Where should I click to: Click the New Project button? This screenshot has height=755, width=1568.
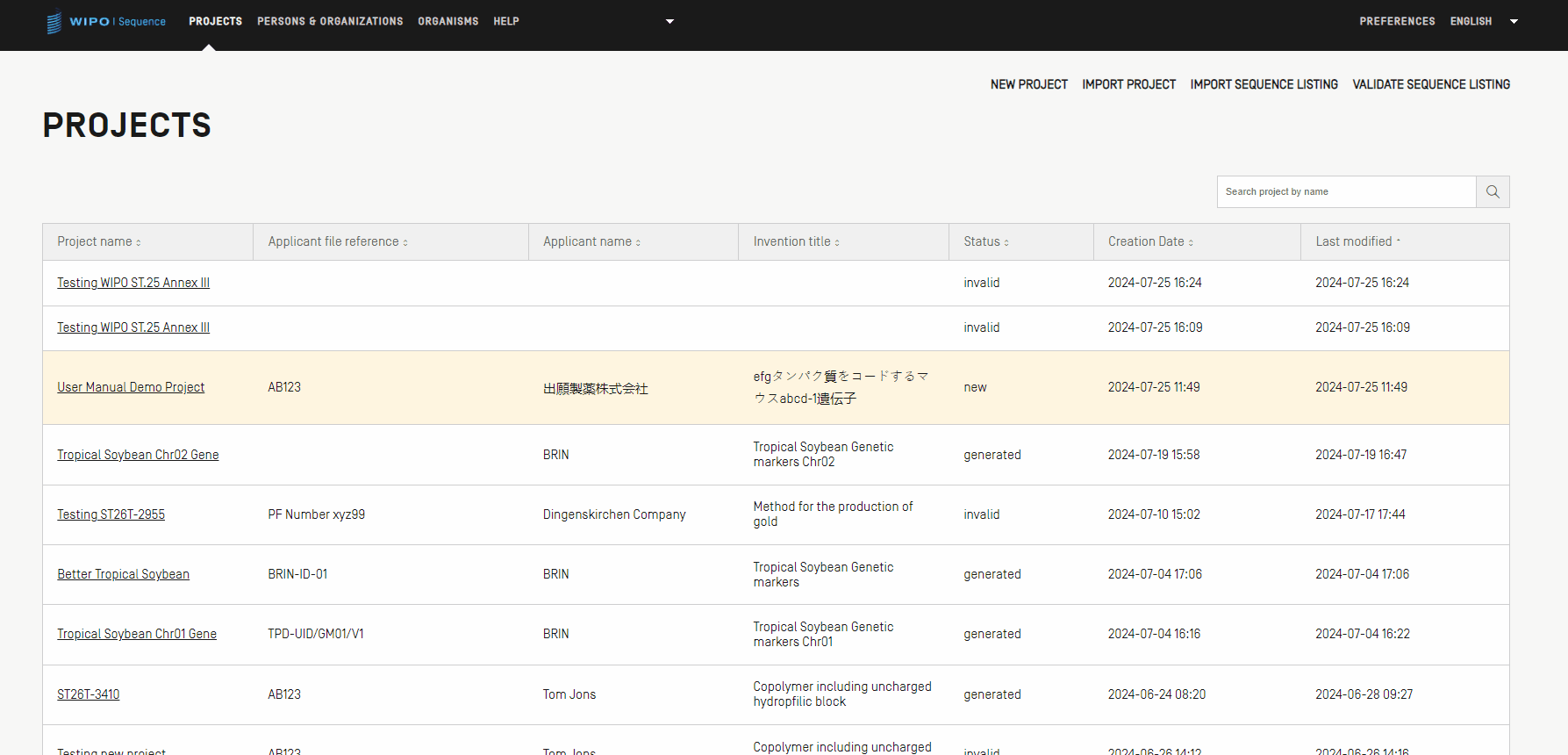[1028, 84]
